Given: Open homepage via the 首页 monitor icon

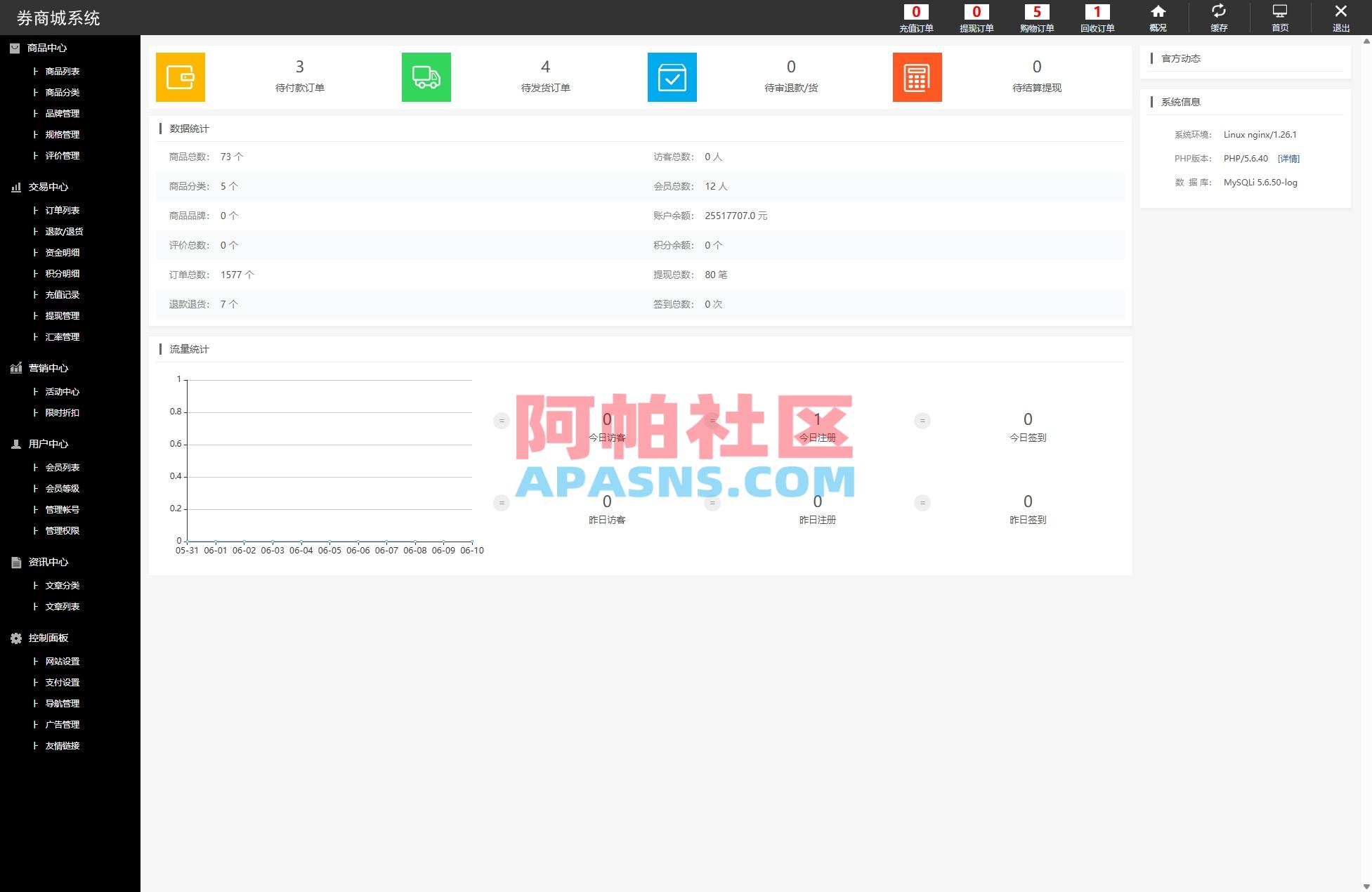Looking at the screenshot, I should pyautogui.click(x=1280, y=11).
